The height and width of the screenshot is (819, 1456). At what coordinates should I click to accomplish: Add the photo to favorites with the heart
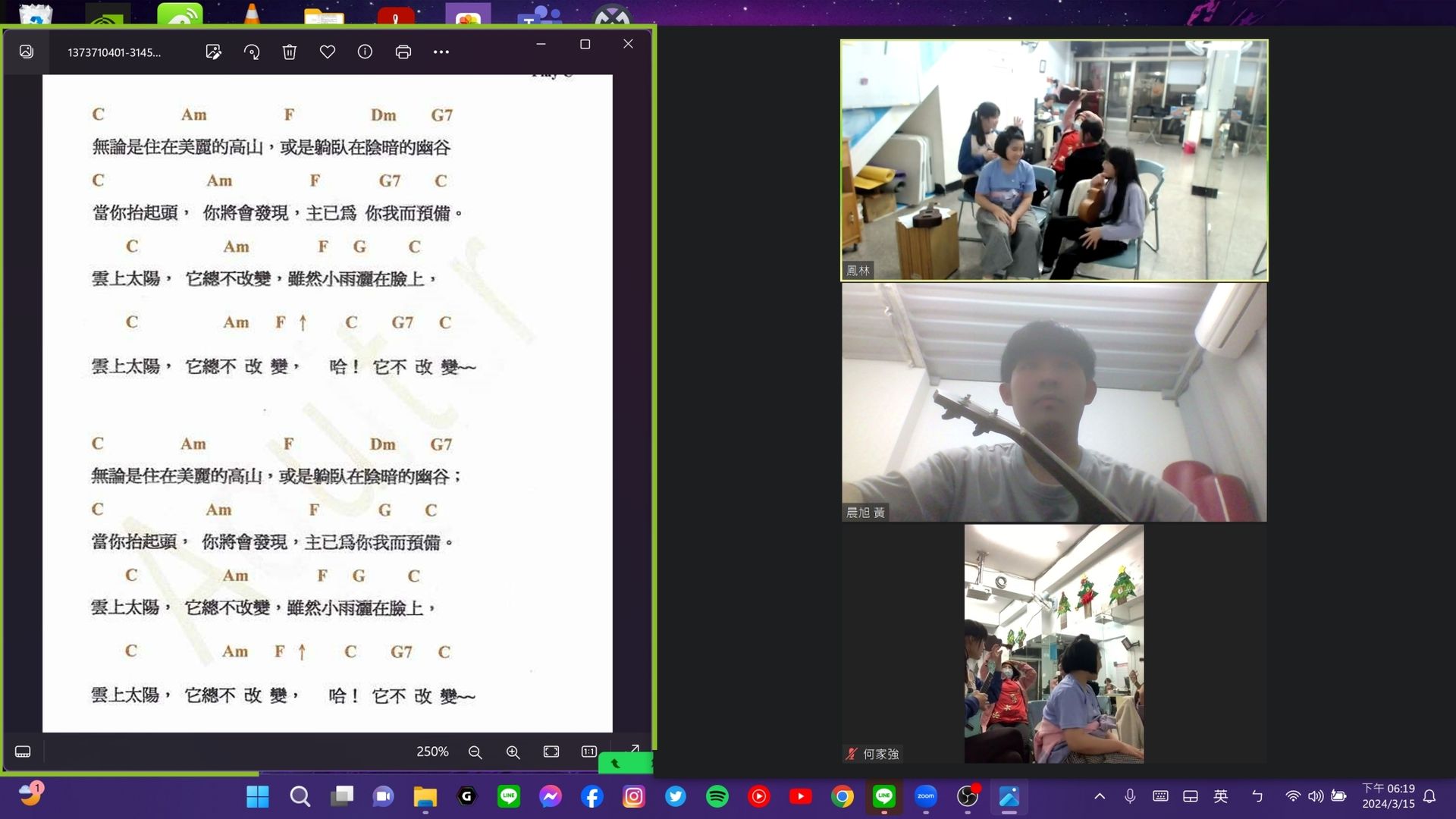click(328, 52)
